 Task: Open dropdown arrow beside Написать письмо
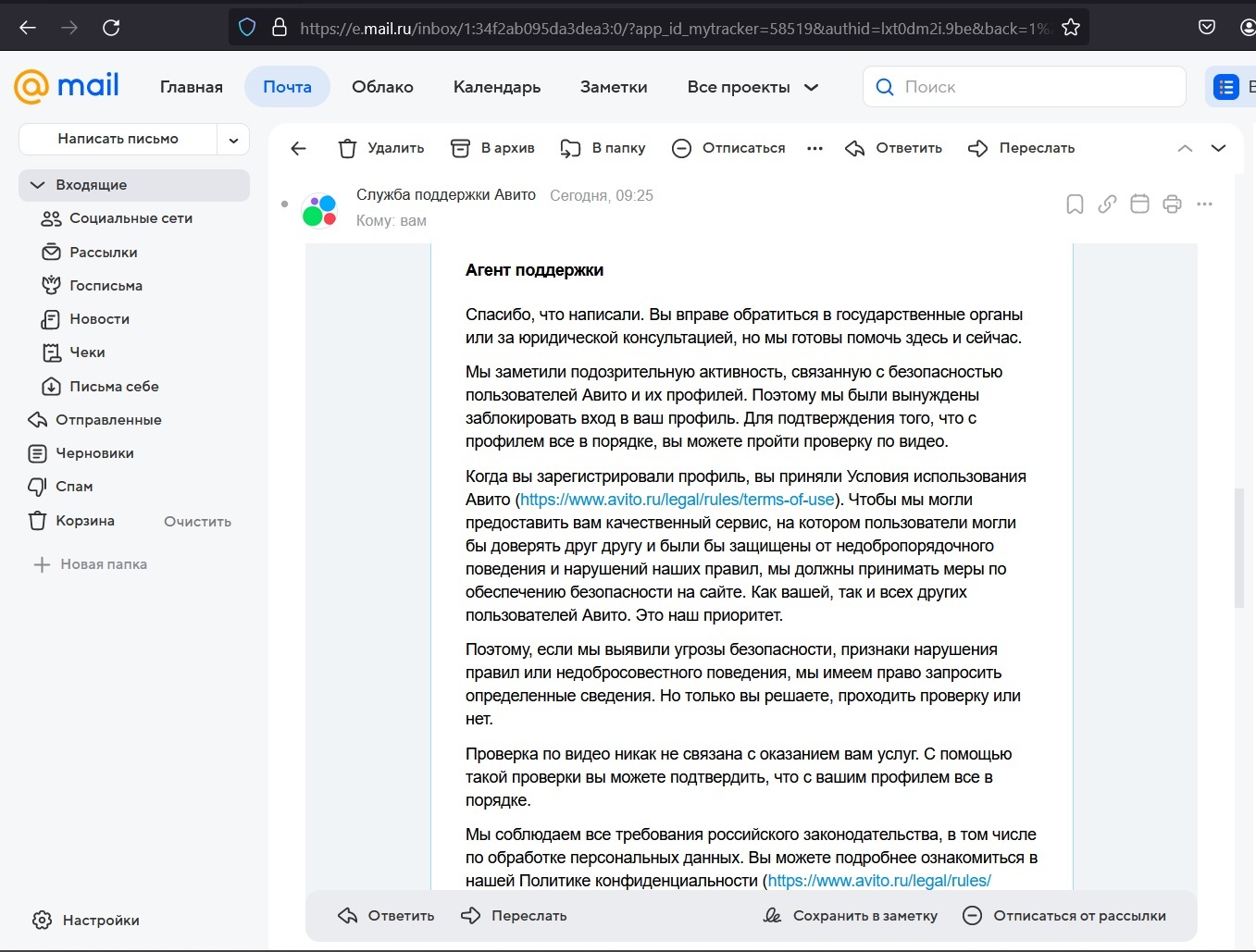(233, 140)
